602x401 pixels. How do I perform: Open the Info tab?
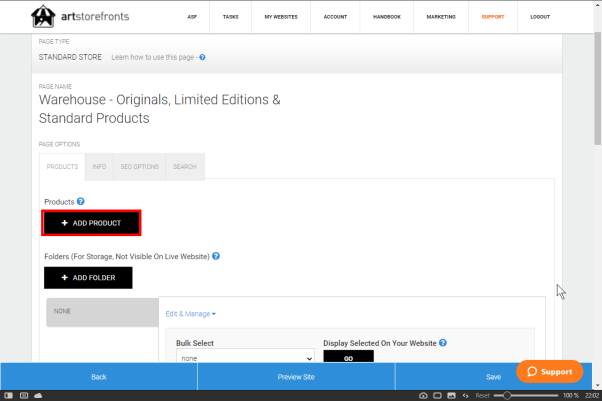[x=99, y=166]
